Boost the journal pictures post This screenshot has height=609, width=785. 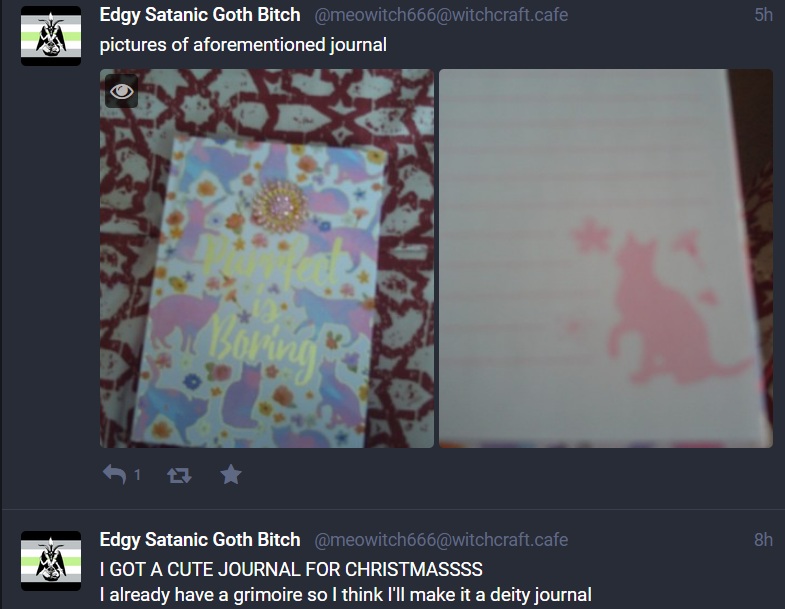tap(179, 475)
